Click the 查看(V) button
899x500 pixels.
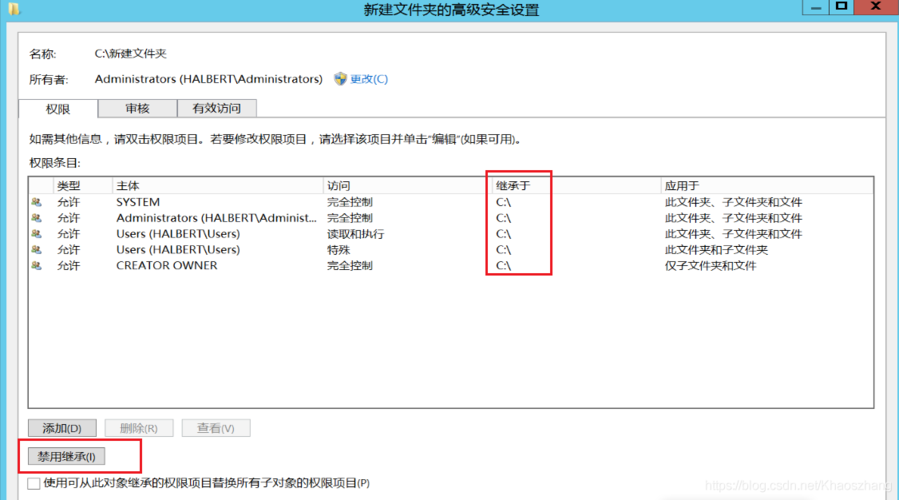[216, 428]
